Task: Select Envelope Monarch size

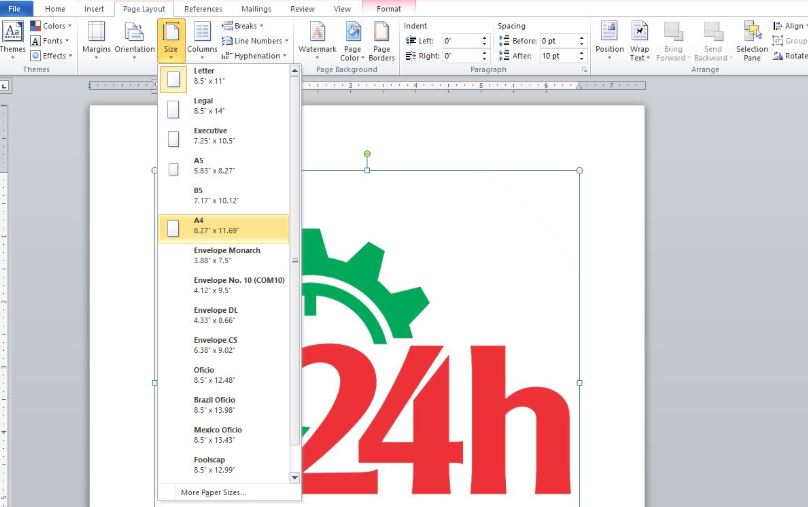Action: tap(224, 258)
